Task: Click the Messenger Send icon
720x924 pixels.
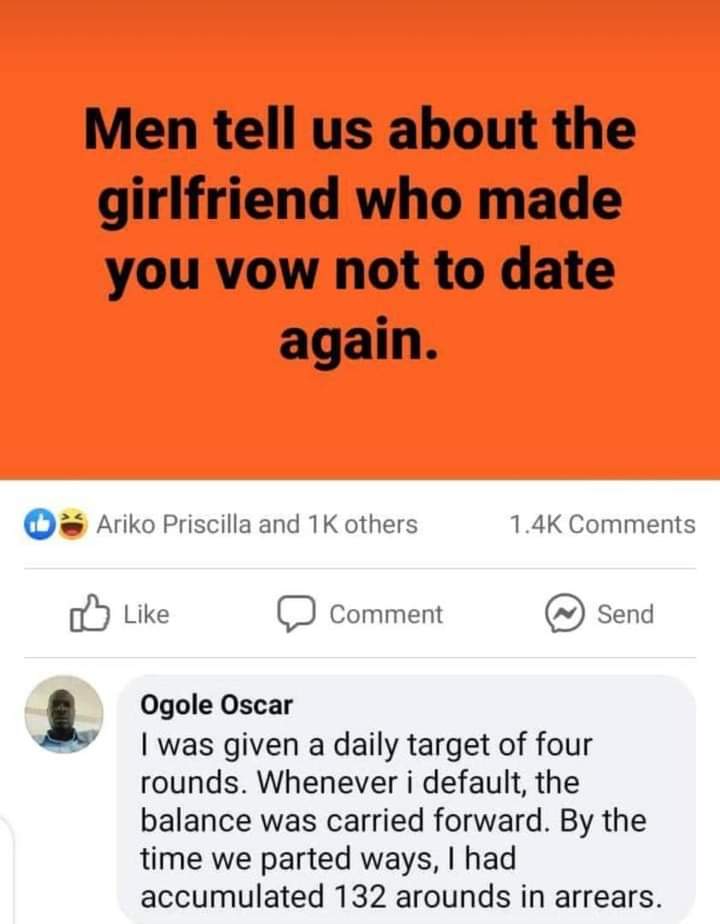Action: 564,613
